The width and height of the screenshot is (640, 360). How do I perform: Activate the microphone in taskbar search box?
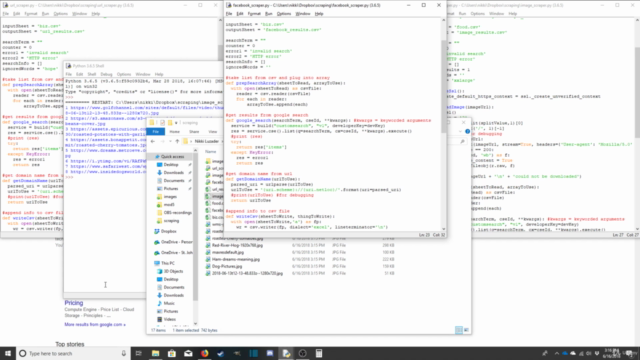click(x=124, y=353)
